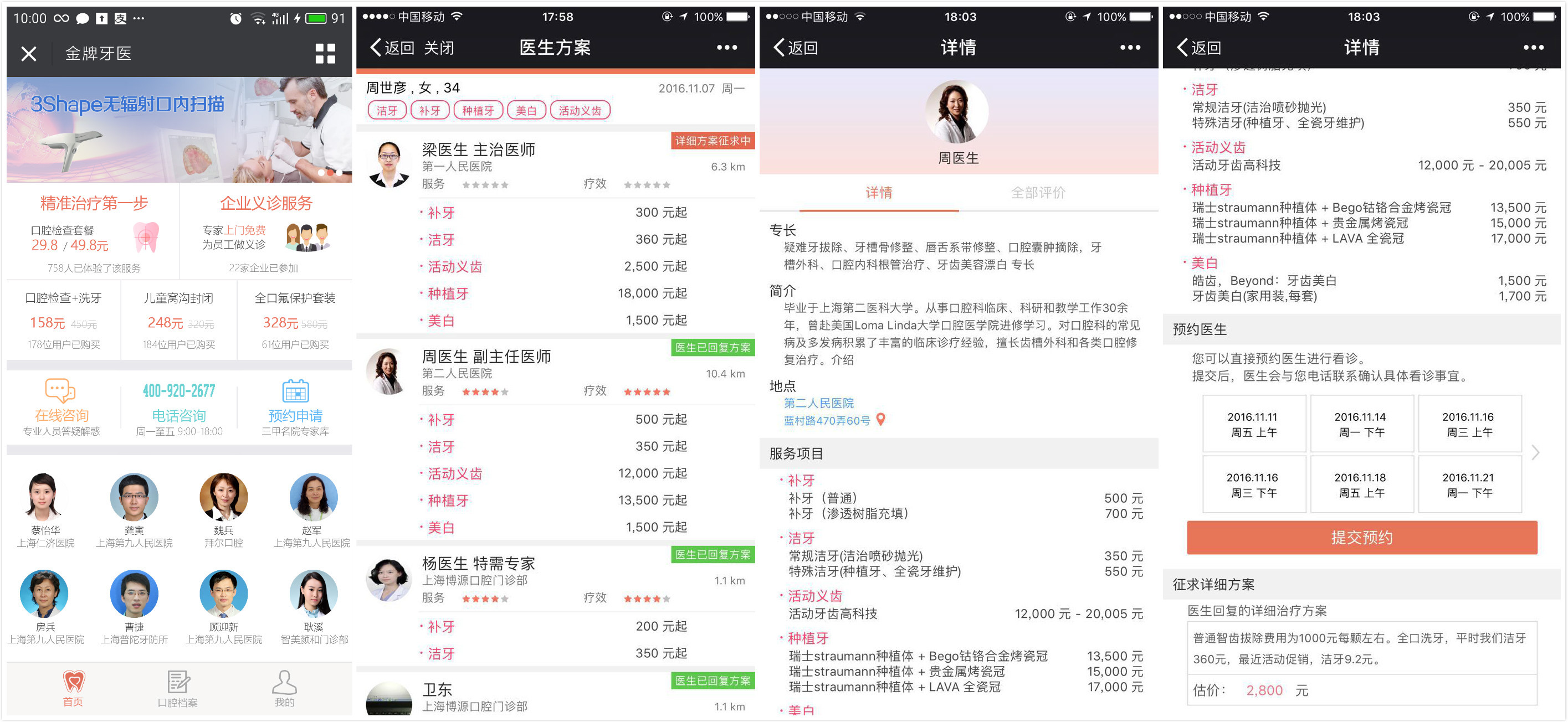
Task: Select the 美白 tag under 周世彦
Action: click(x=526, y=110)
